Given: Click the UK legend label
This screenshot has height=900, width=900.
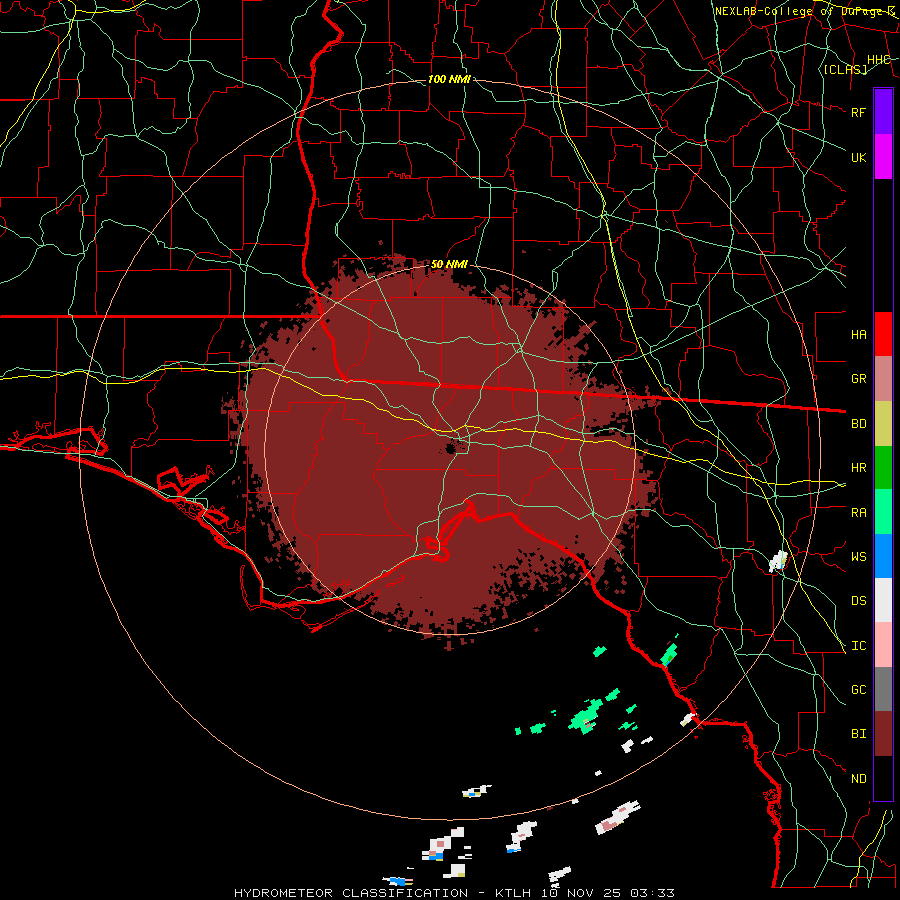Looking at the screenshot, I should click(858, 157).
